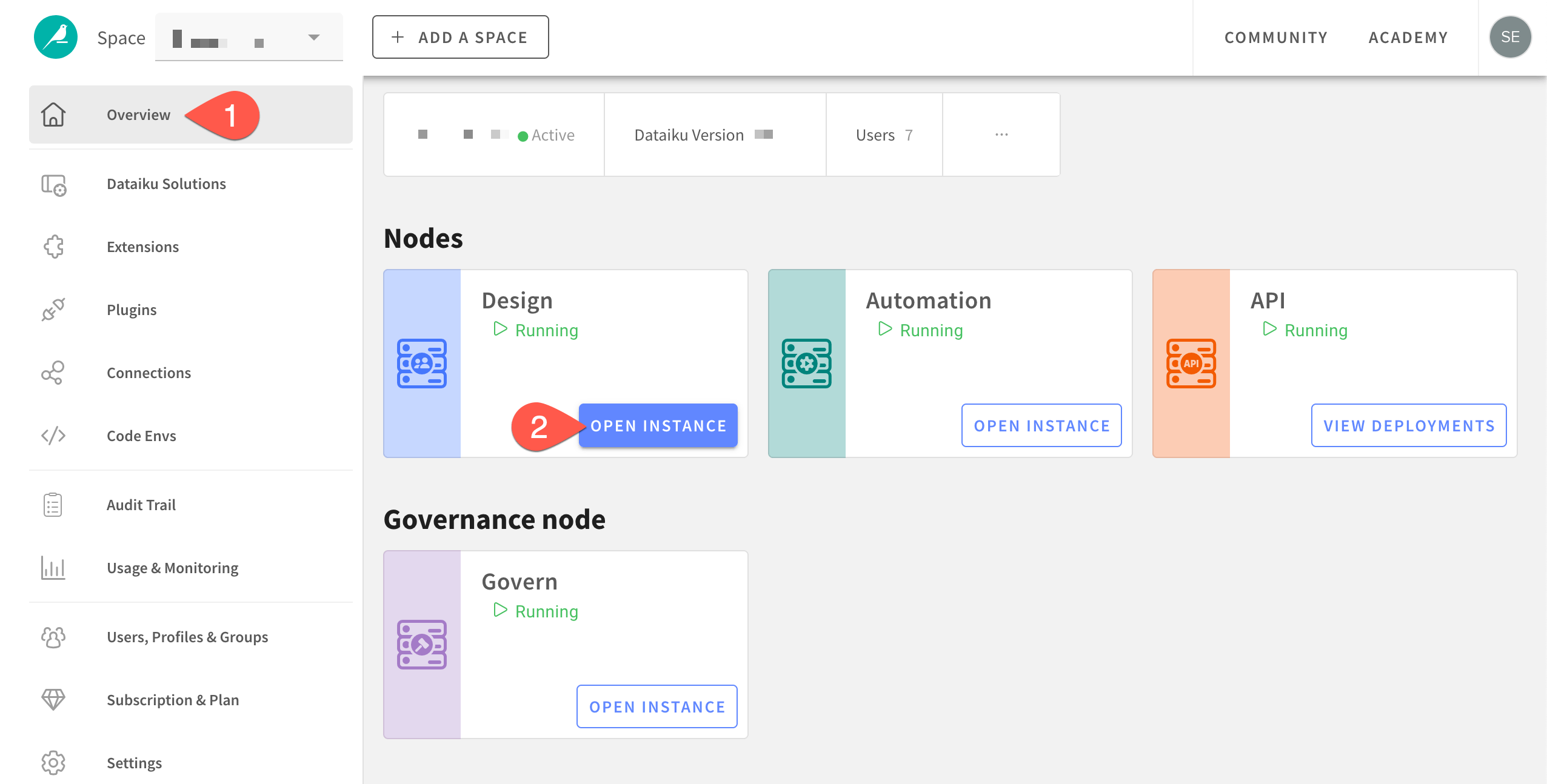Click the Automation node title
This screenshot has height=784, width=1547.
[x=929, y=301]
